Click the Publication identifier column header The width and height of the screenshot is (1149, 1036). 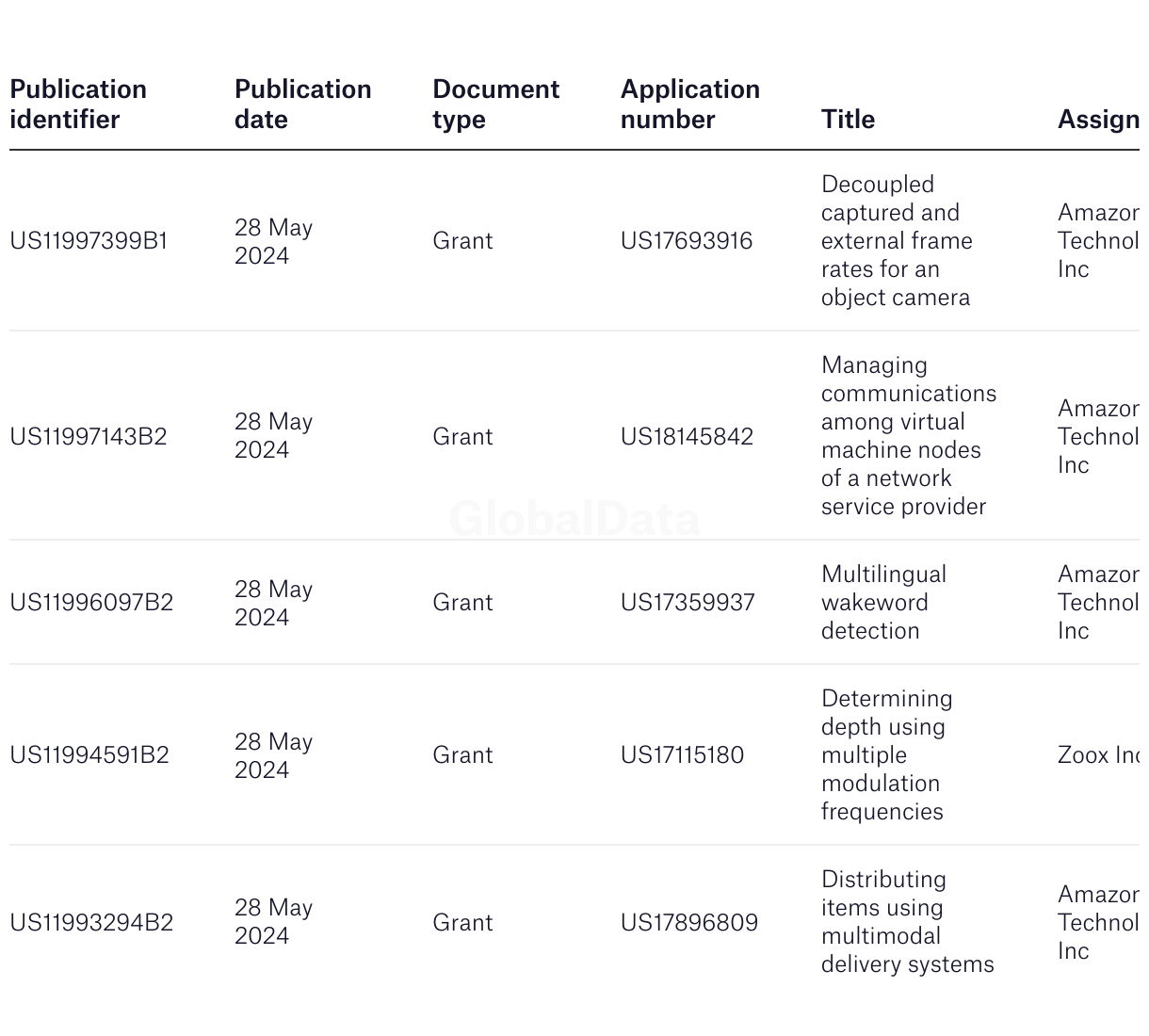78,105
